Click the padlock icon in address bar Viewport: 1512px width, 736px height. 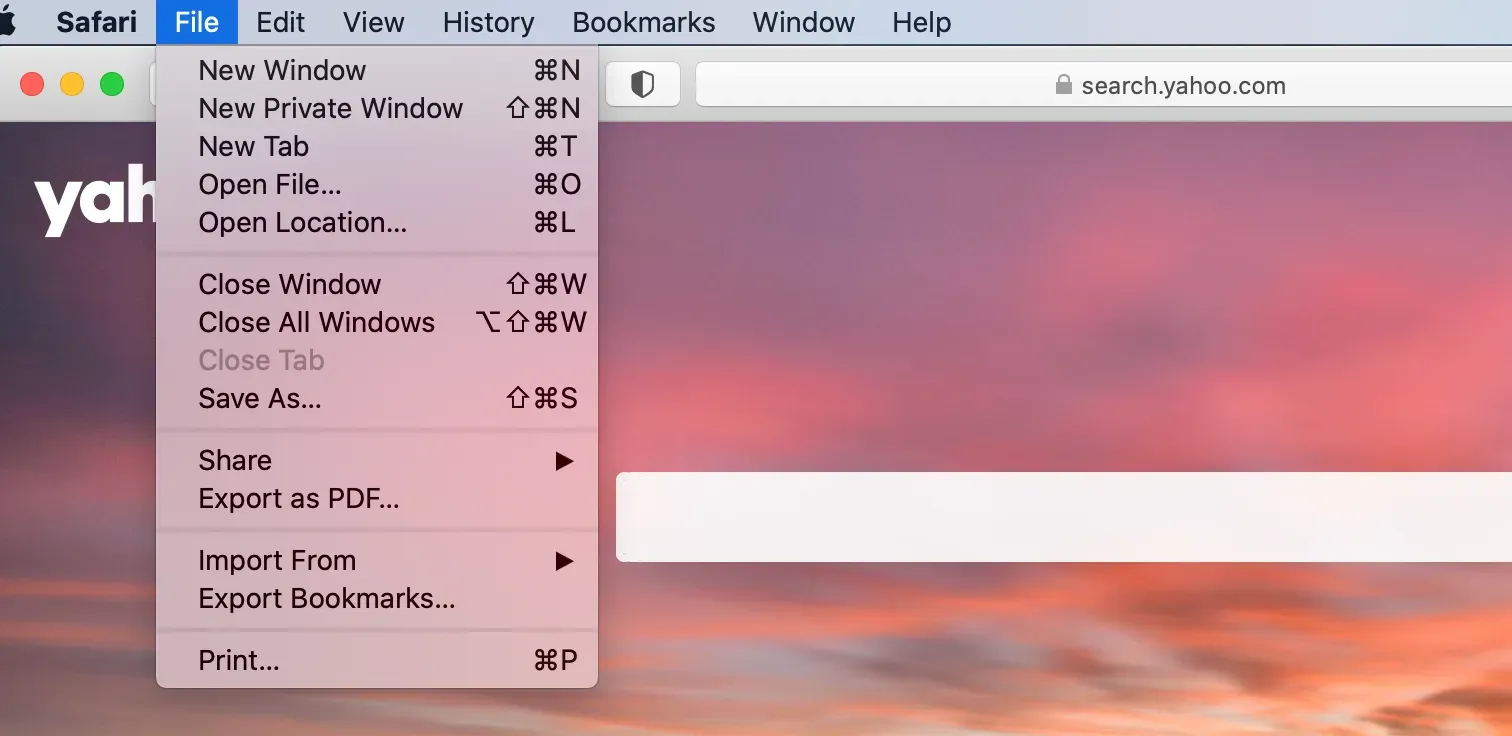pos(1064,85)
